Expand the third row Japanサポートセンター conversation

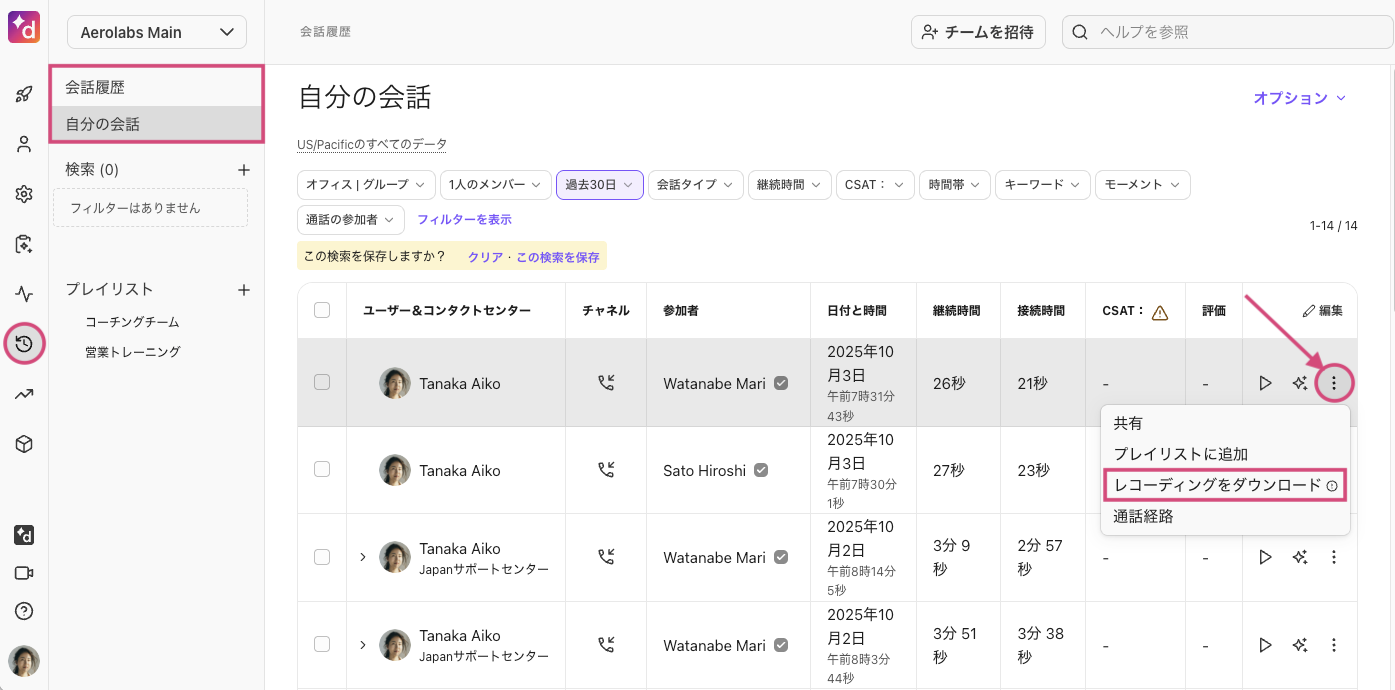pos(362,557)
